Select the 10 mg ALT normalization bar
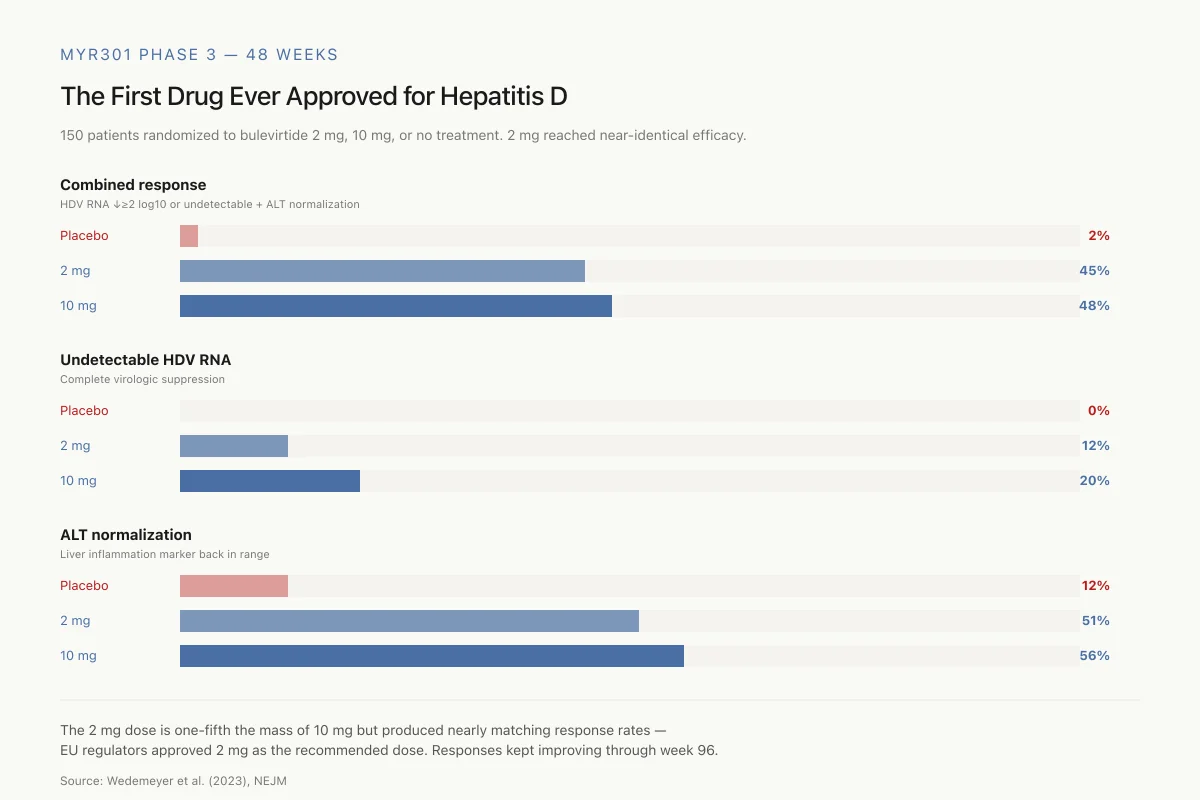Viewport: 1200px width, 800px height. click(x=432, y=656)
